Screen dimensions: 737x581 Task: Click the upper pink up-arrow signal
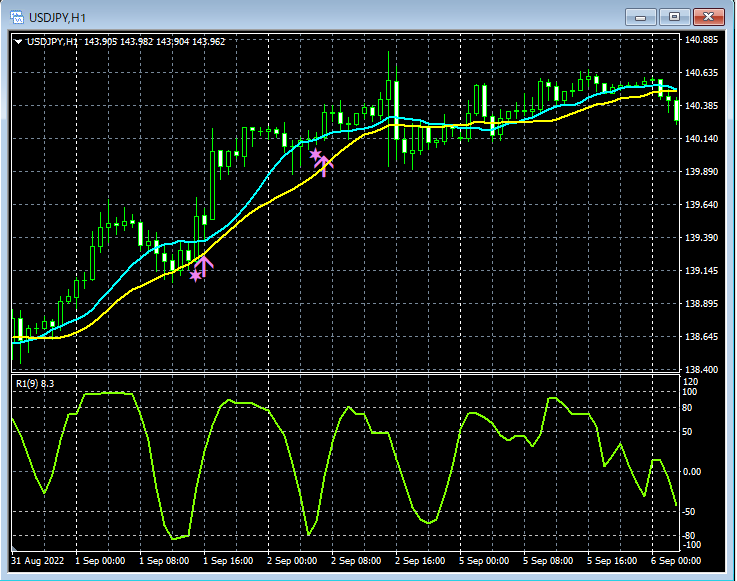coord(324,165)
